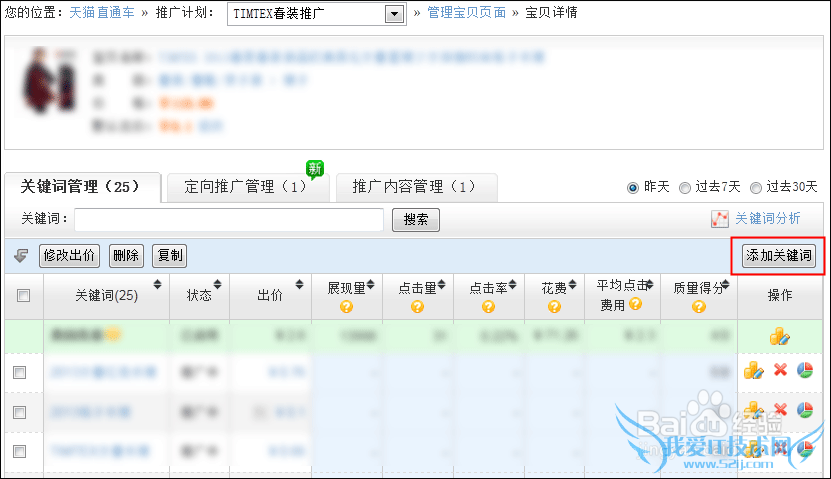Screen dimensions: 831x479
Task: Click help icon under 质量得分 column
Action: click(699, 307)
